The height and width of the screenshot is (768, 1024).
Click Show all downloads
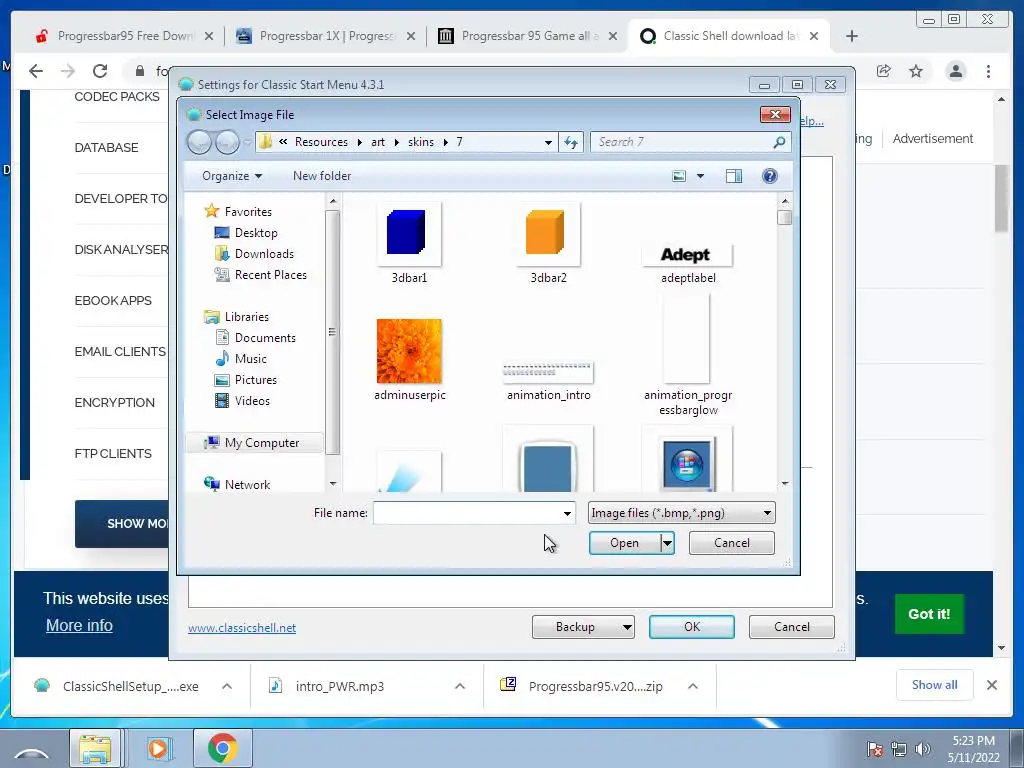click(x=935, y=684)
